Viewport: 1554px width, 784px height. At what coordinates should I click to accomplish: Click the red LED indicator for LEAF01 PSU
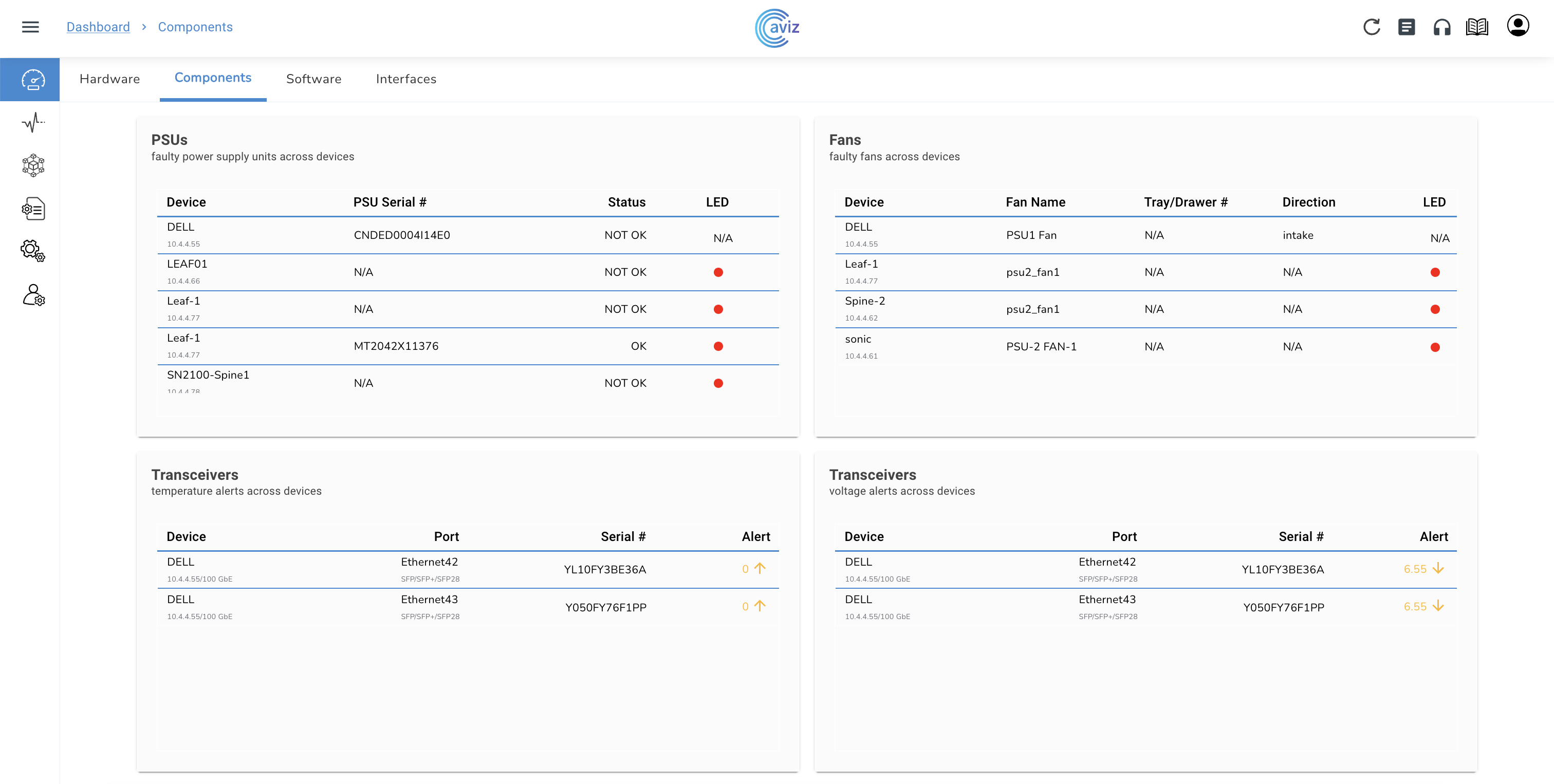[x=718, y=273]
